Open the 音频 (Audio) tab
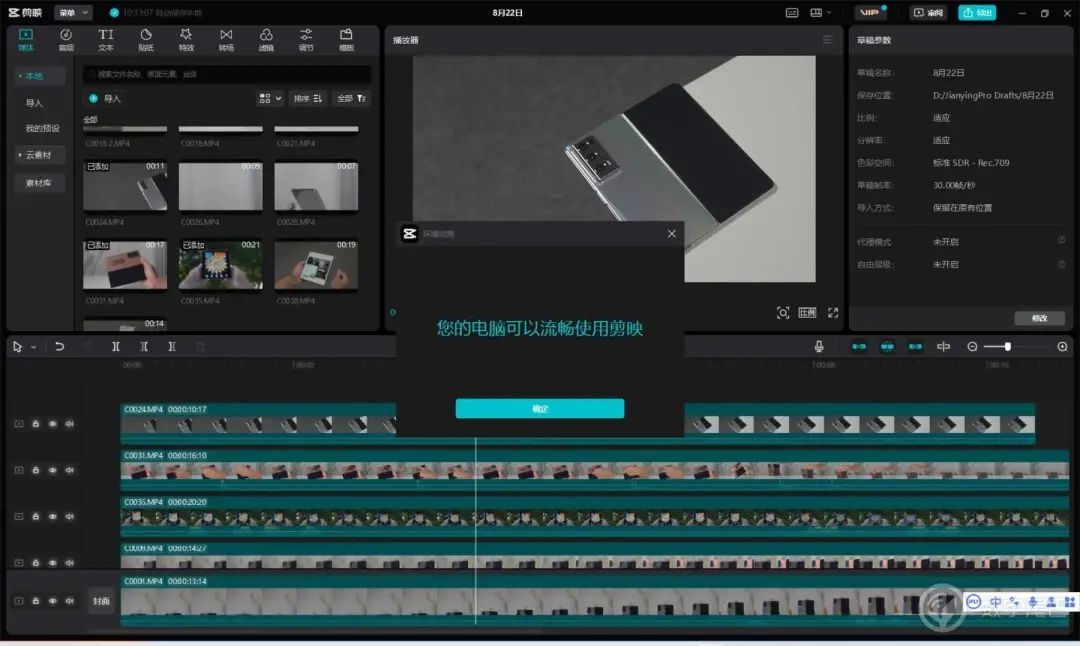The width and height of the screenshot is (1080, 646). (66, 39)
